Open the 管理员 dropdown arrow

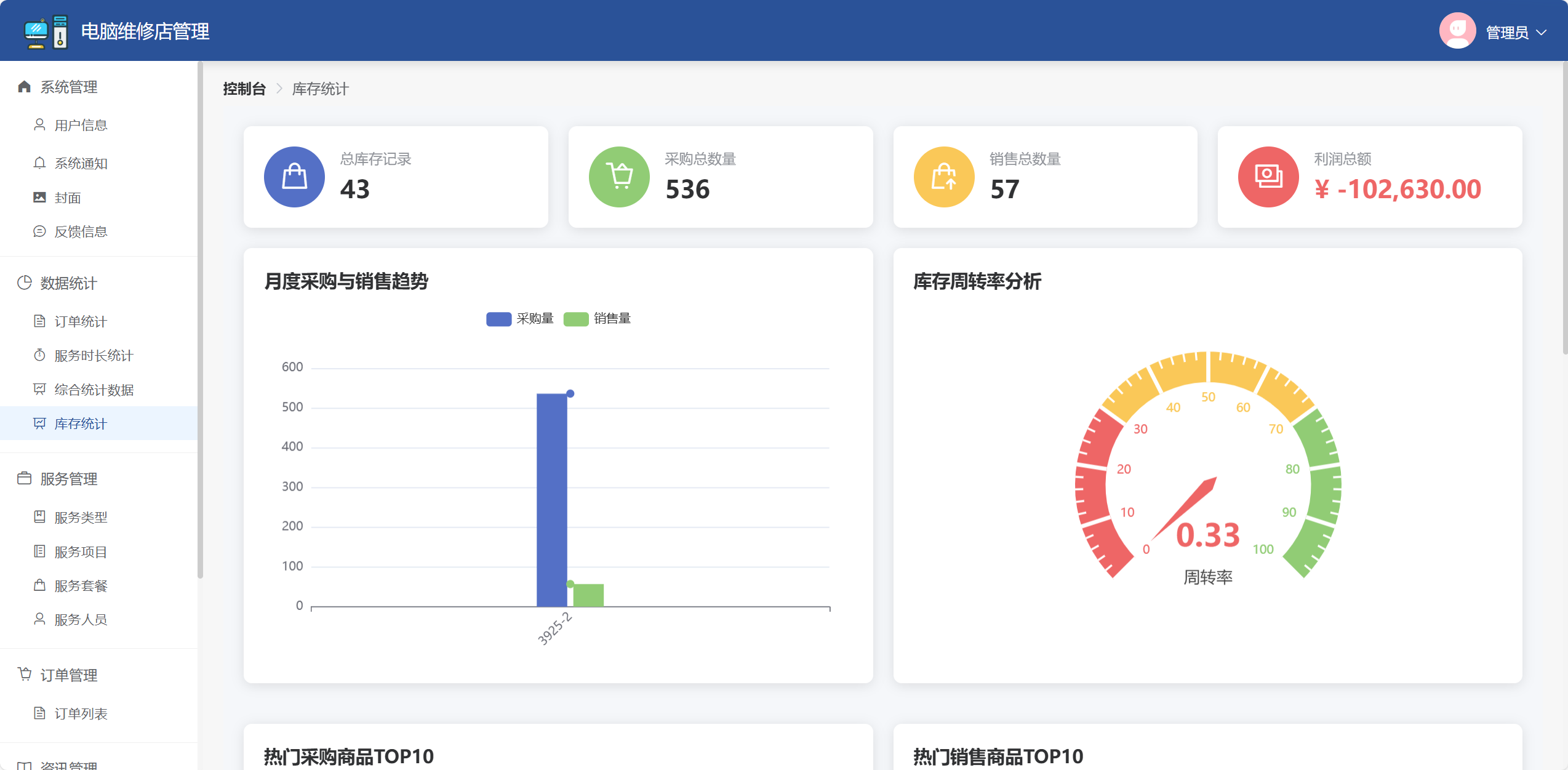[x=1541, y=33]
